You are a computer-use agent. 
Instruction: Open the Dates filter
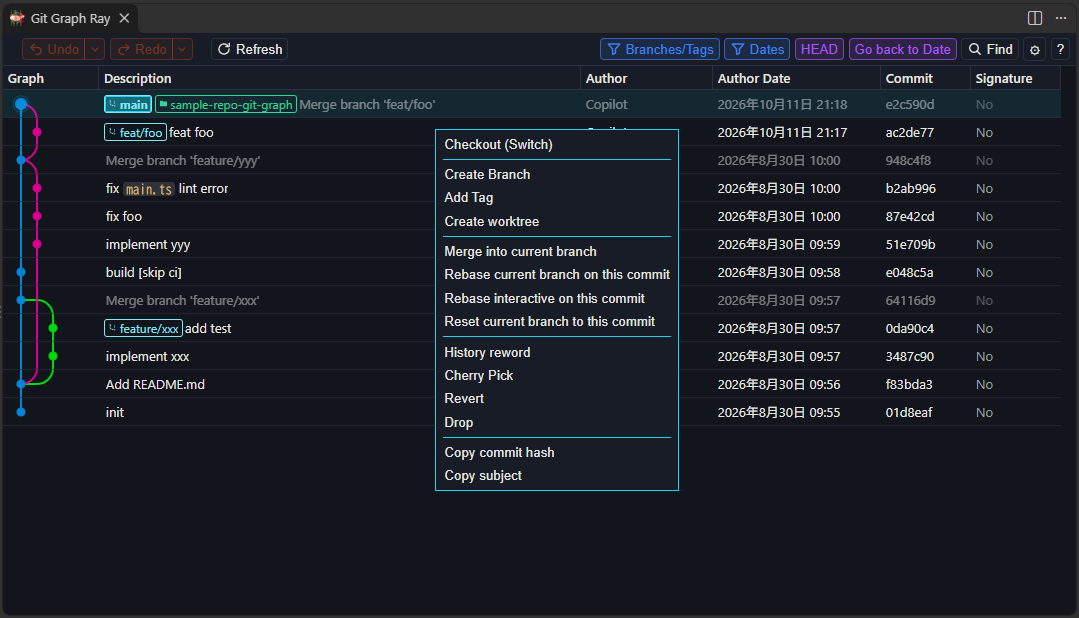[757, 50]
